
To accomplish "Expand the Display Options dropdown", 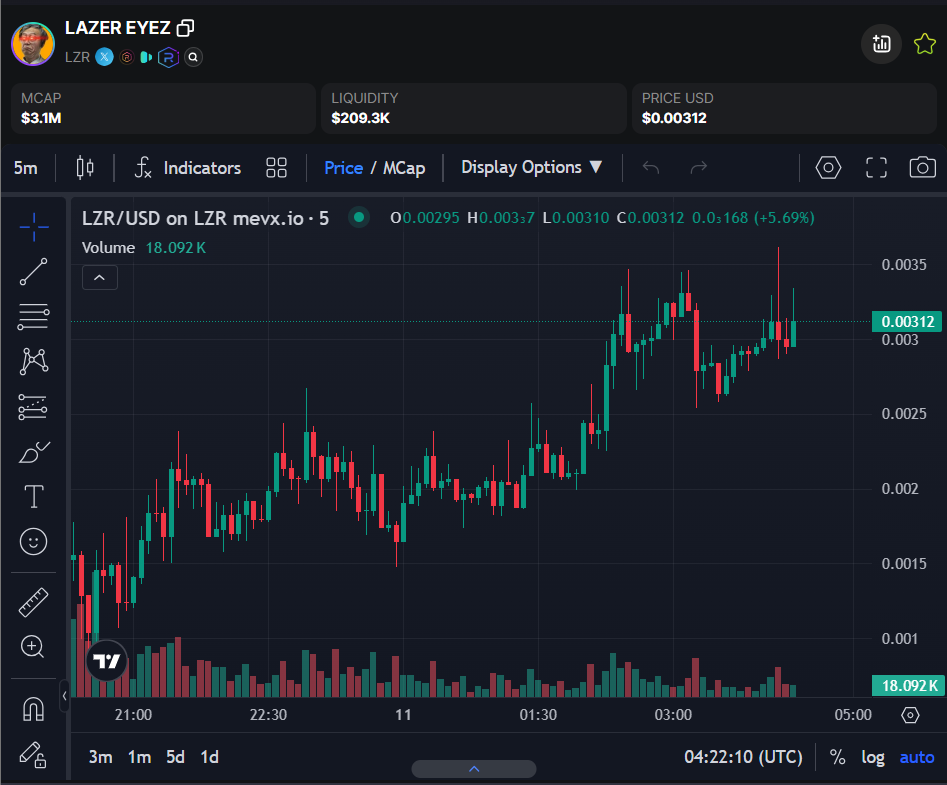I will 531,167.
